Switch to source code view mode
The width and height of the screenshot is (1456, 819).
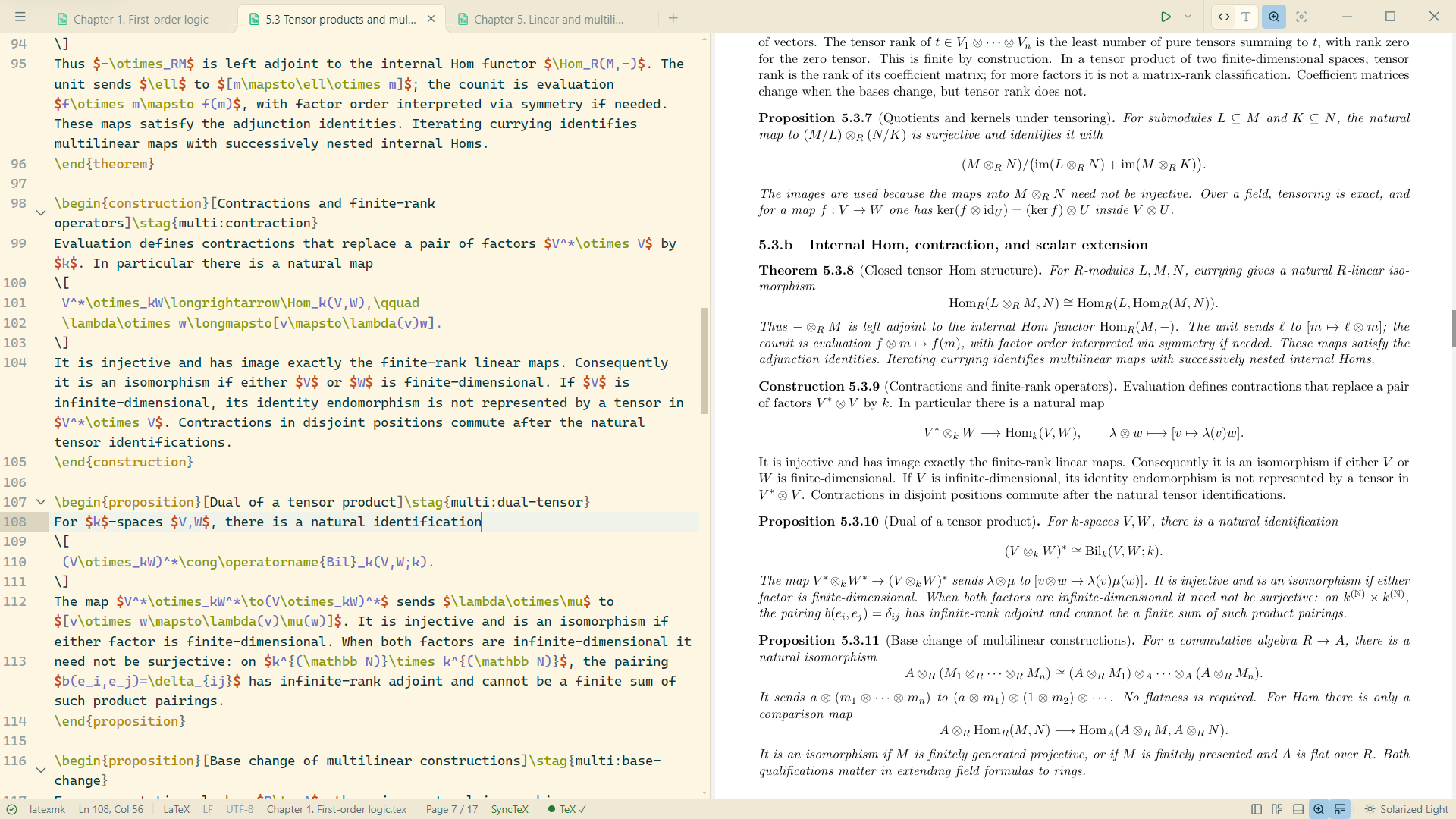pos(1224,17)
